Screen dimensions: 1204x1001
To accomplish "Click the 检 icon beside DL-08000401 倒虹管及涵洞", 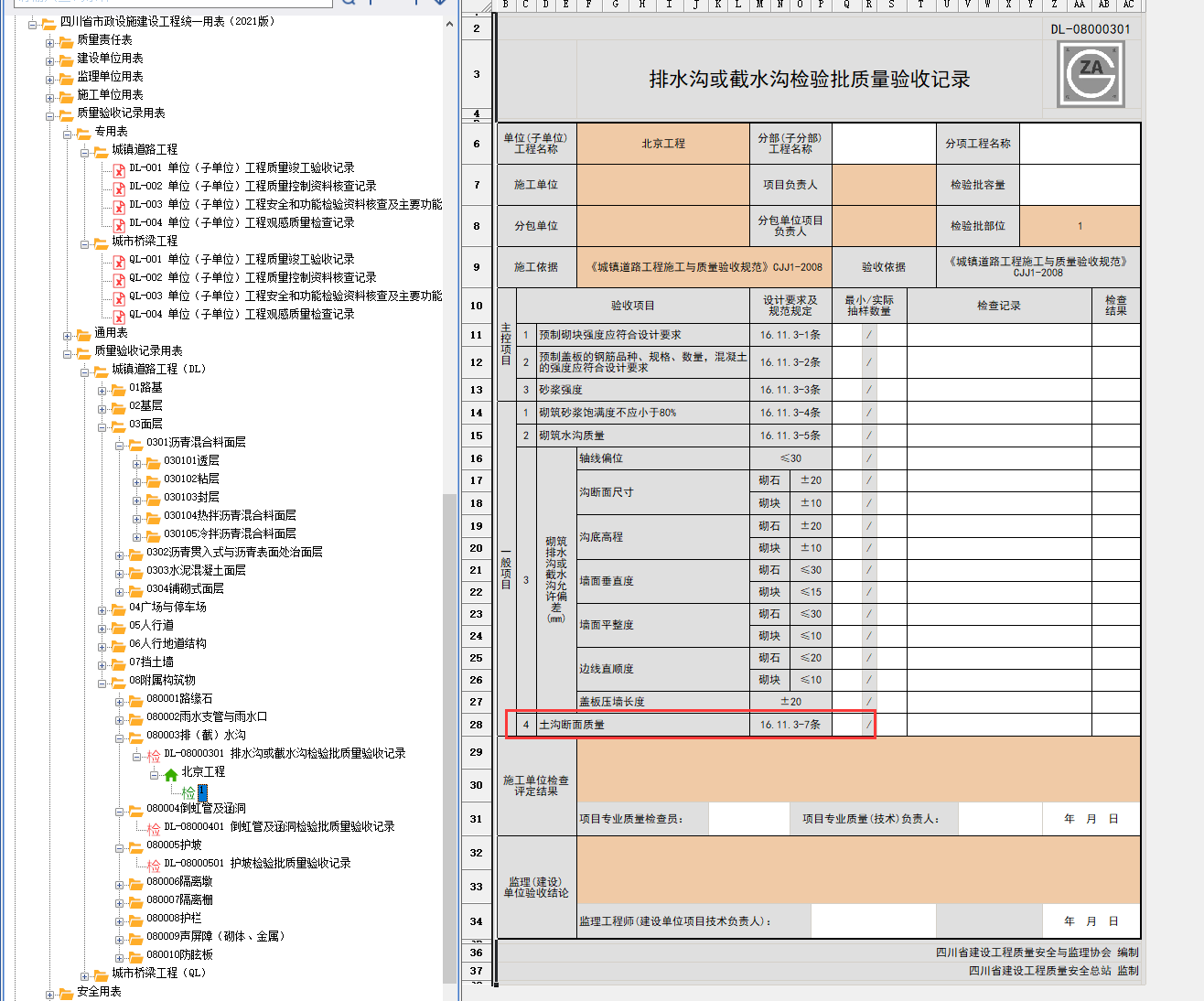I will click(x=154, y=828).
